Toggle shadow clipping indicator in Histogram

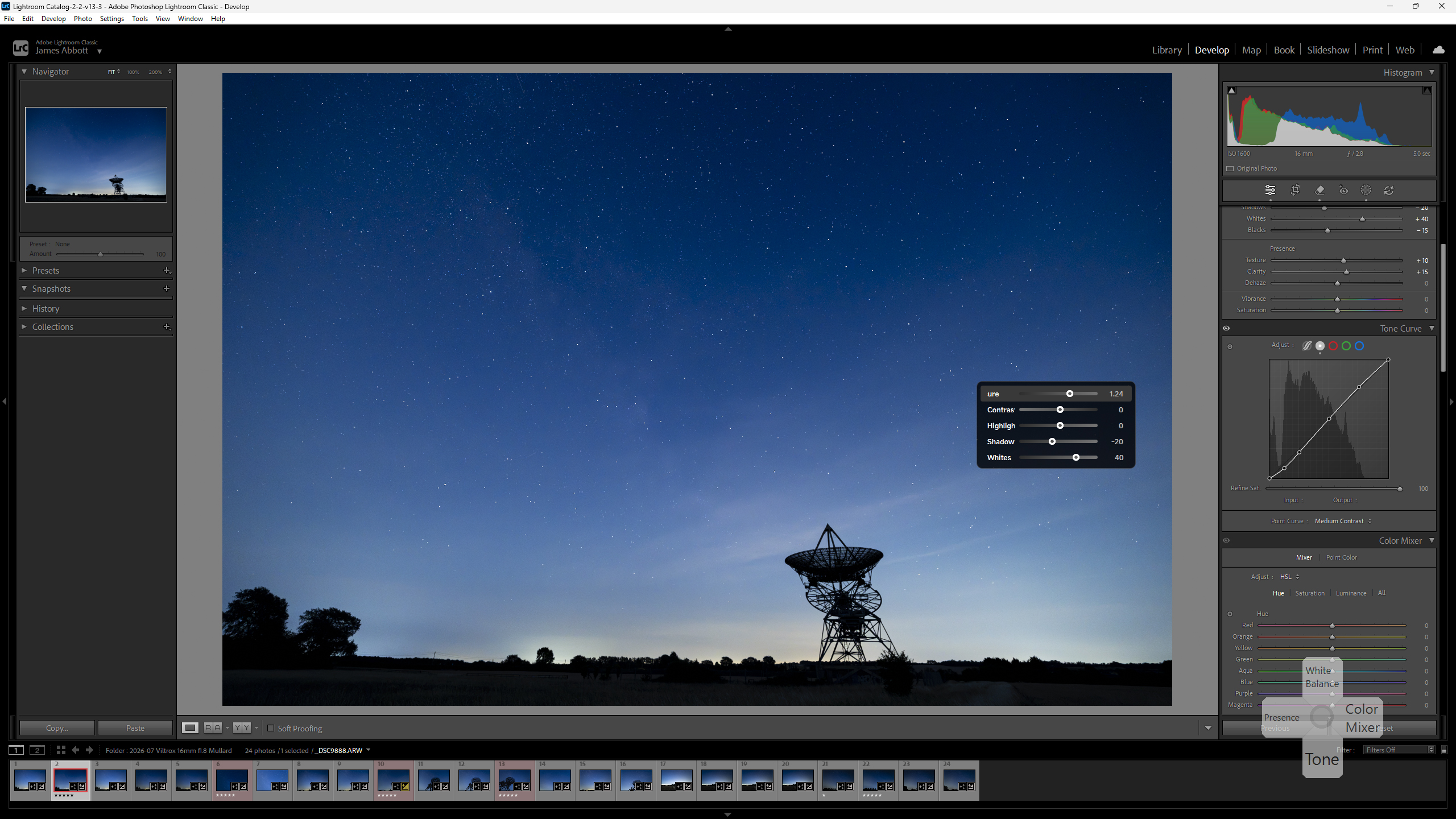1231,90
